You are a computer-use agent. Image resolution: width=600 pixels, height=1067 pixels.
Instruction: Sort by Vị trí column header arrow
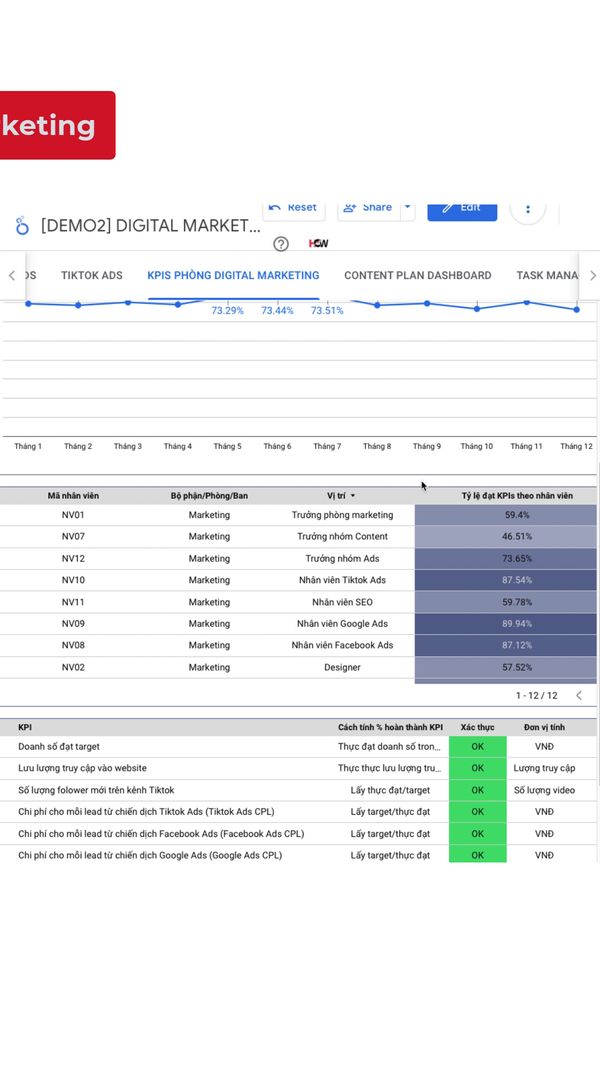(x=353, y=496)
